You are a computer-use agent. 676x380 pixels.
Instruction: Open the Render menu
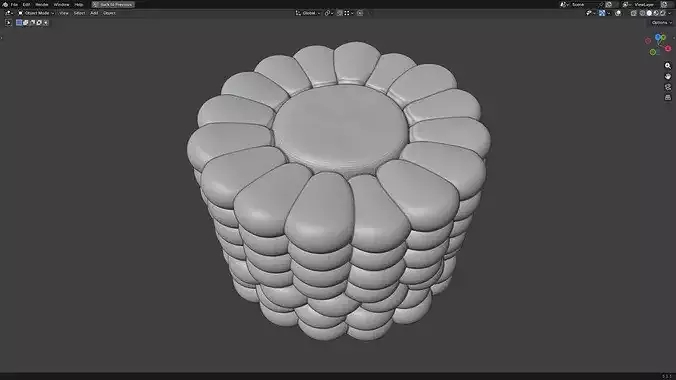[42, 4]
